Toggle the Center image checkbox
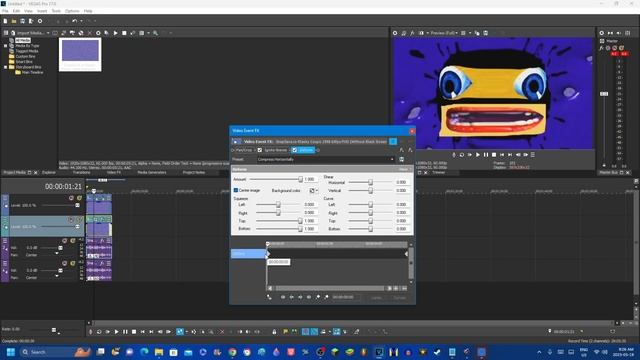The height and width of the screenshot is (360, 640). coord(236,190)
